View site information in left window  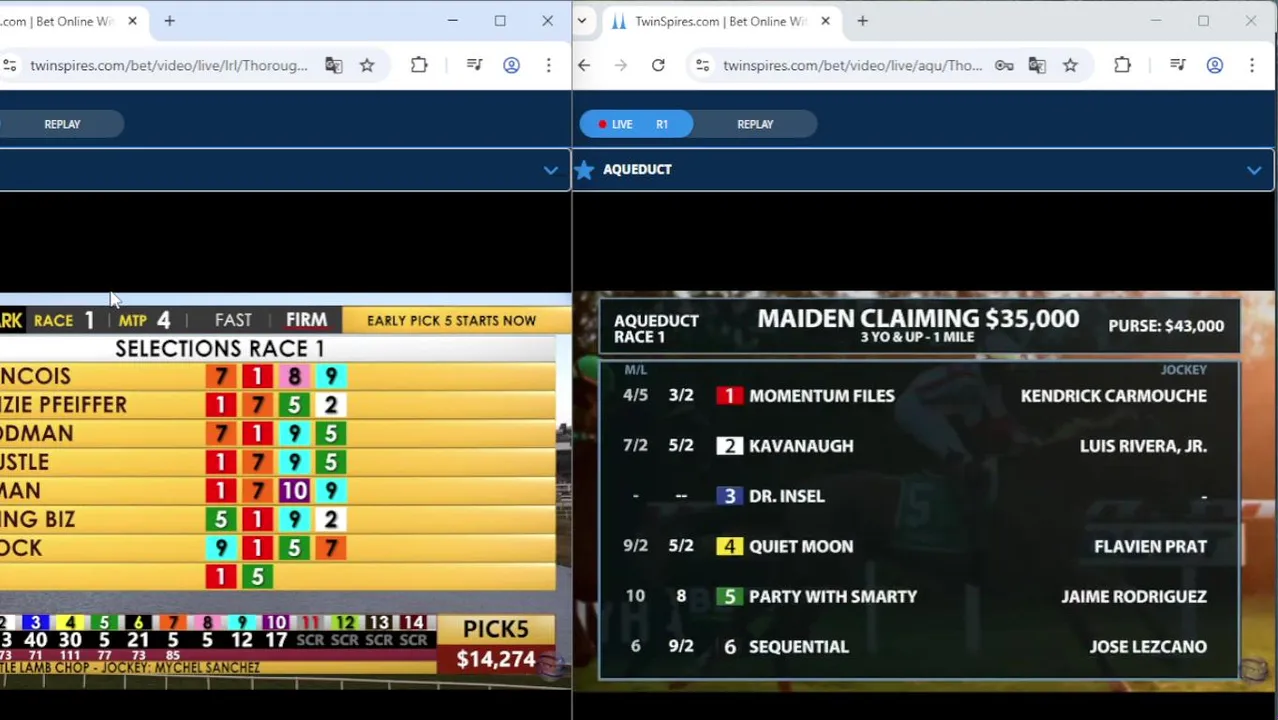[x=9, y=65]
